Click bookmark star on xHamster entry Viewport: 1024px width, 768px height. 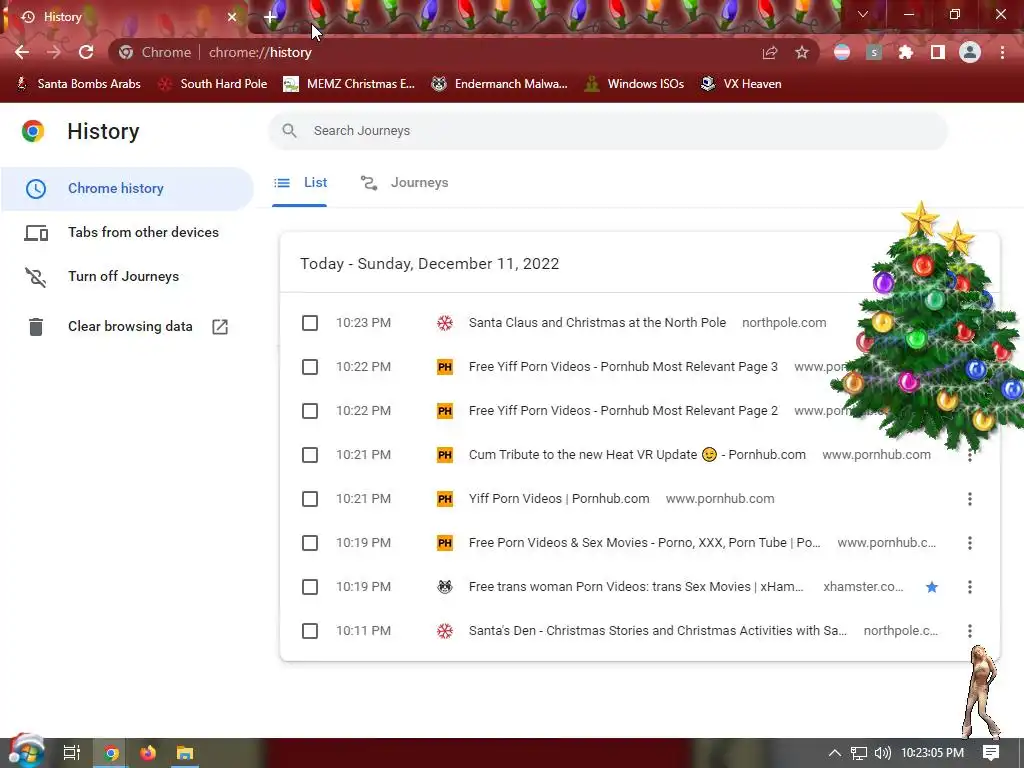click(x=932, y=587)
